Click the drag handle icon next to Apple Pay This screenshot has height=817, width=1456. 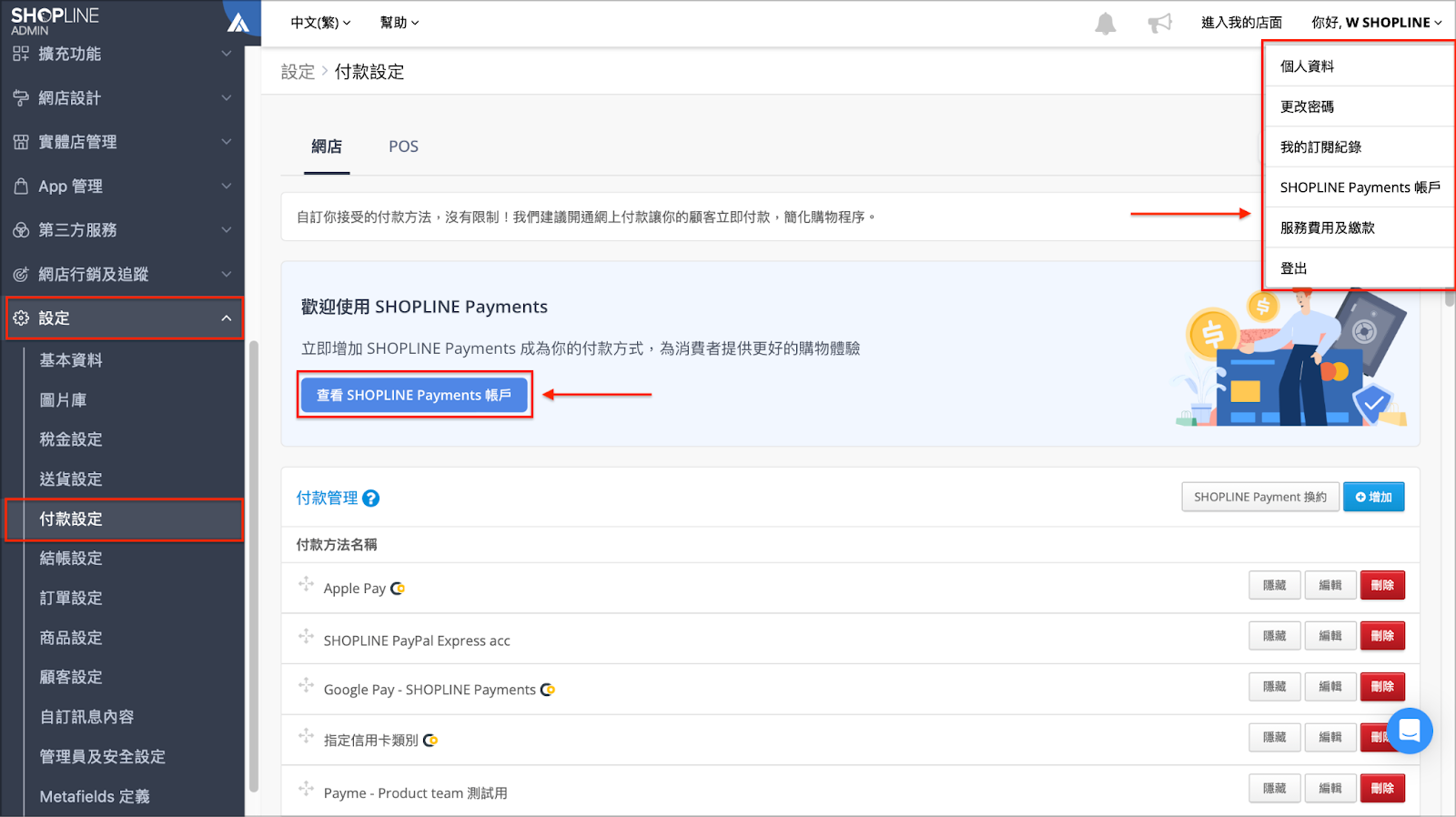tap(306, 584)
